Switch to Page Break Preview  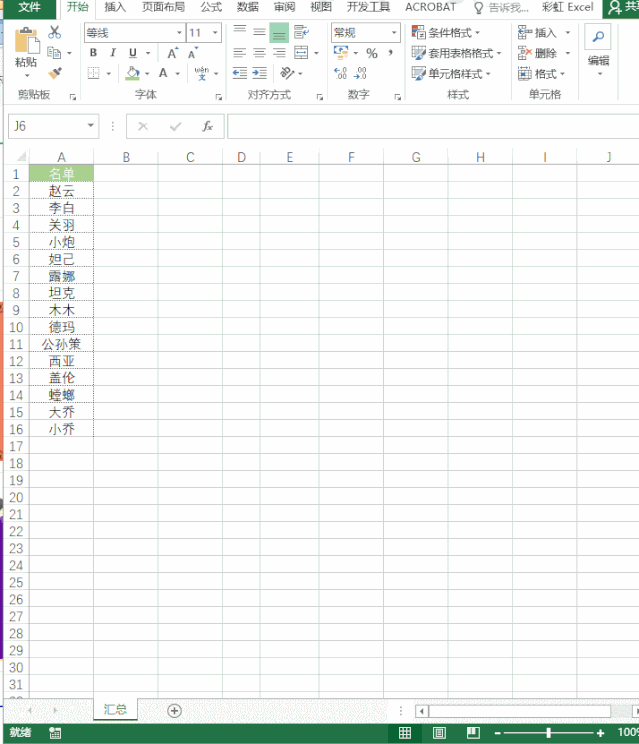(x=473, y=733)
